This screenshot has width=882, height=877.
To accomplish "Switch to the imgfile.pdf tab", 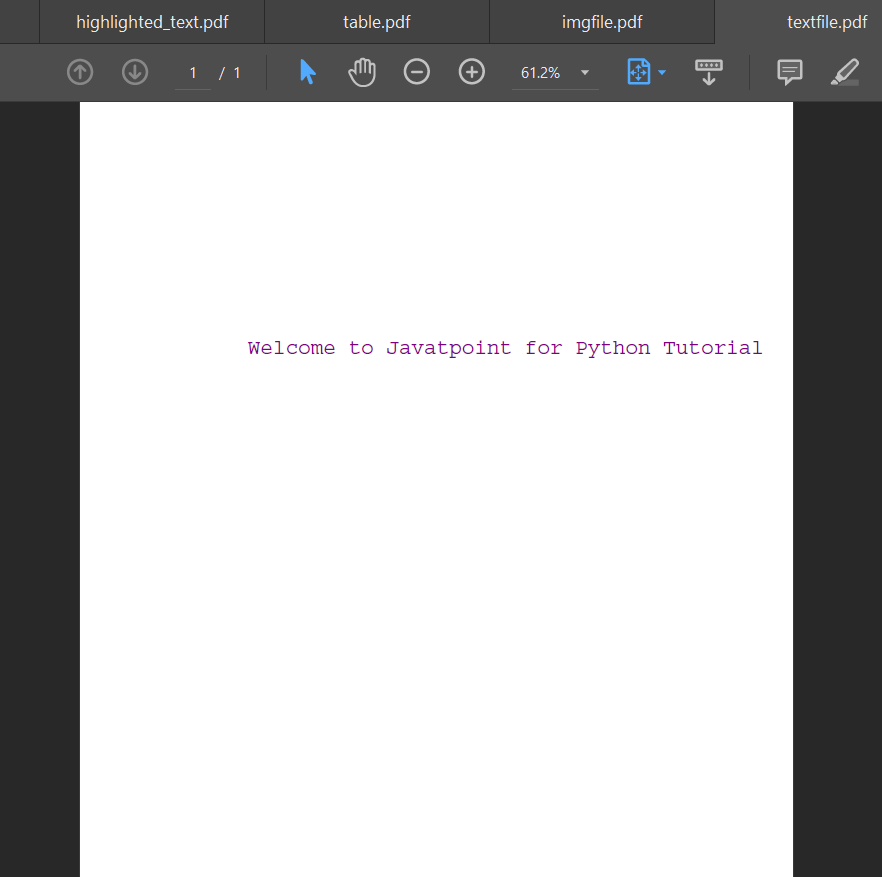I will pyautogui.click(x=601, y=21).
